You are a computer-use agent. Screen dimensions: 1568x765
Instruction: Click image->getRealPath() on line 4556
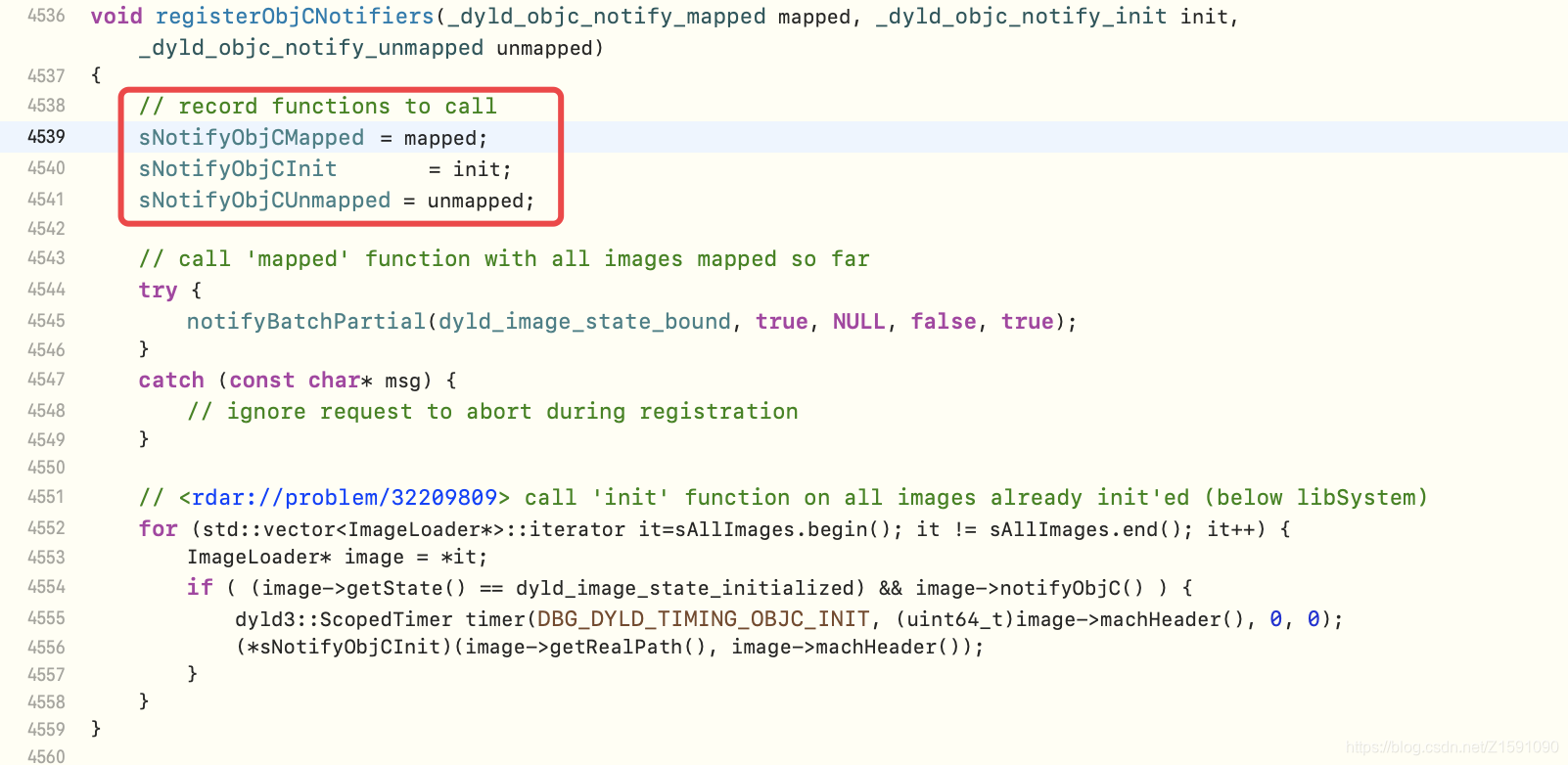tap(585, 647)
